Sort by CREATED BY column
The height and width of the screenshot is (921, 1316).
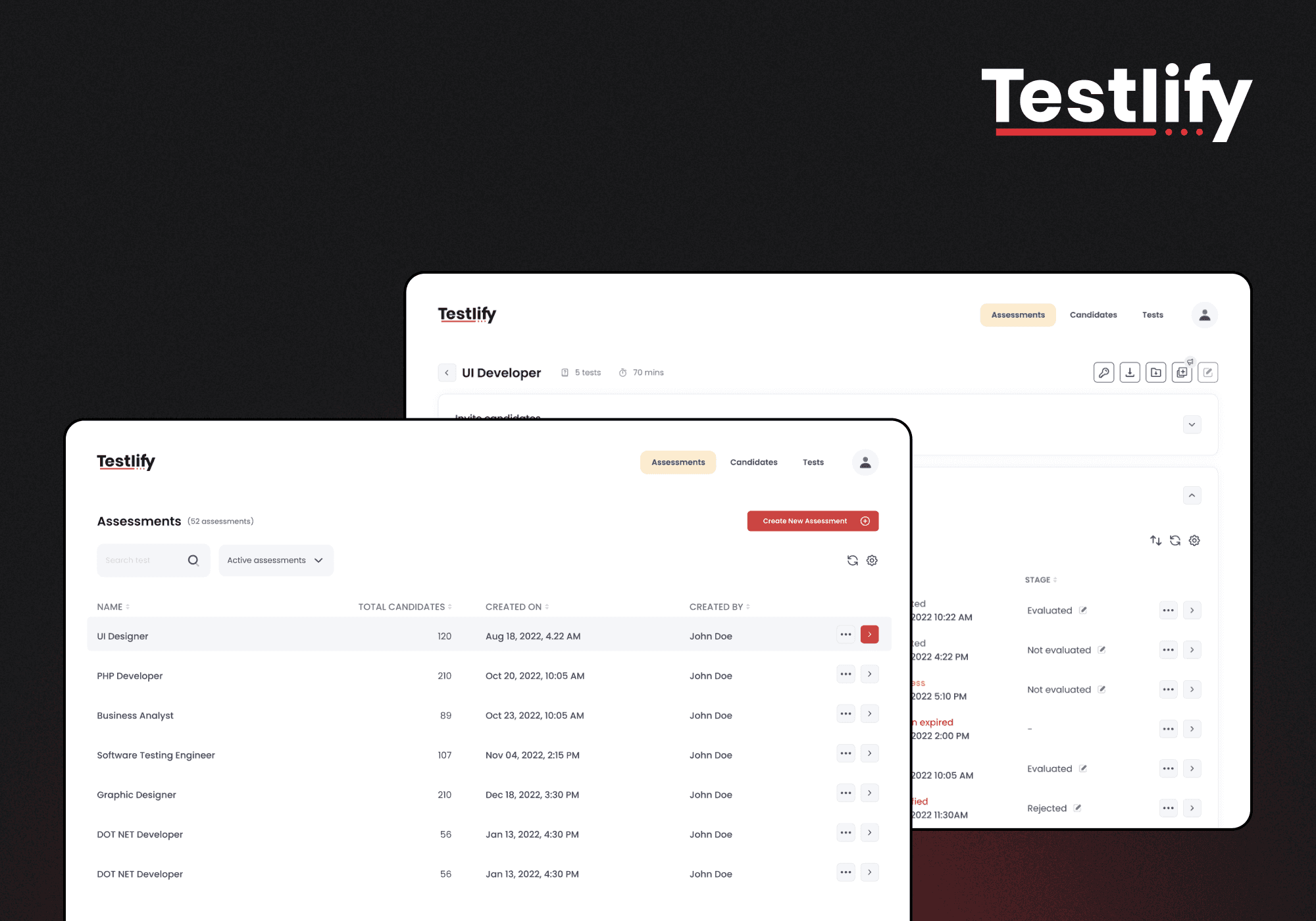(x=720, y=607)
